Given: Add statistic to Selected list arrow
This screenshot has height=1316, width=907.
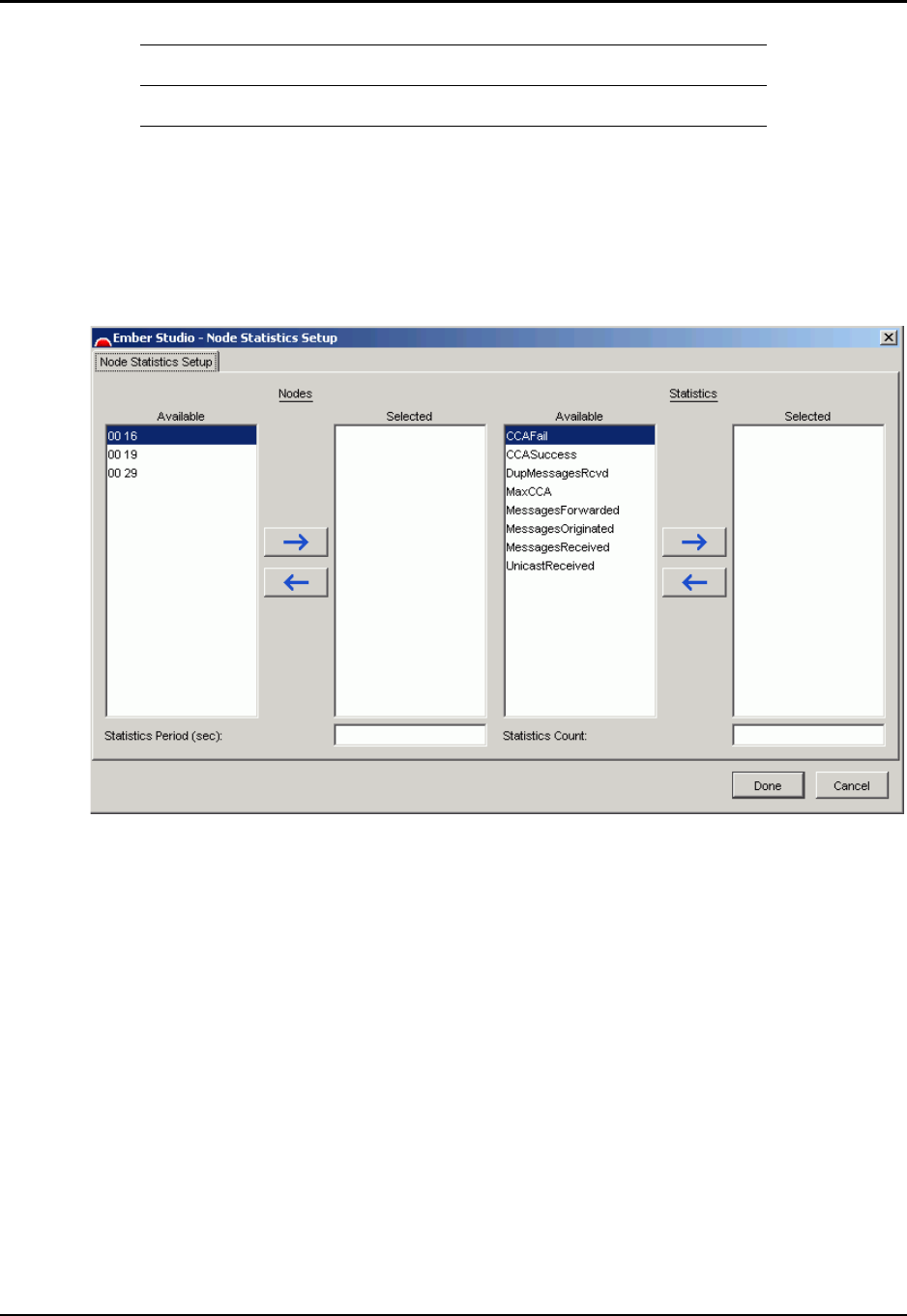Looking at the screenshot, I should tap(694, 542).
